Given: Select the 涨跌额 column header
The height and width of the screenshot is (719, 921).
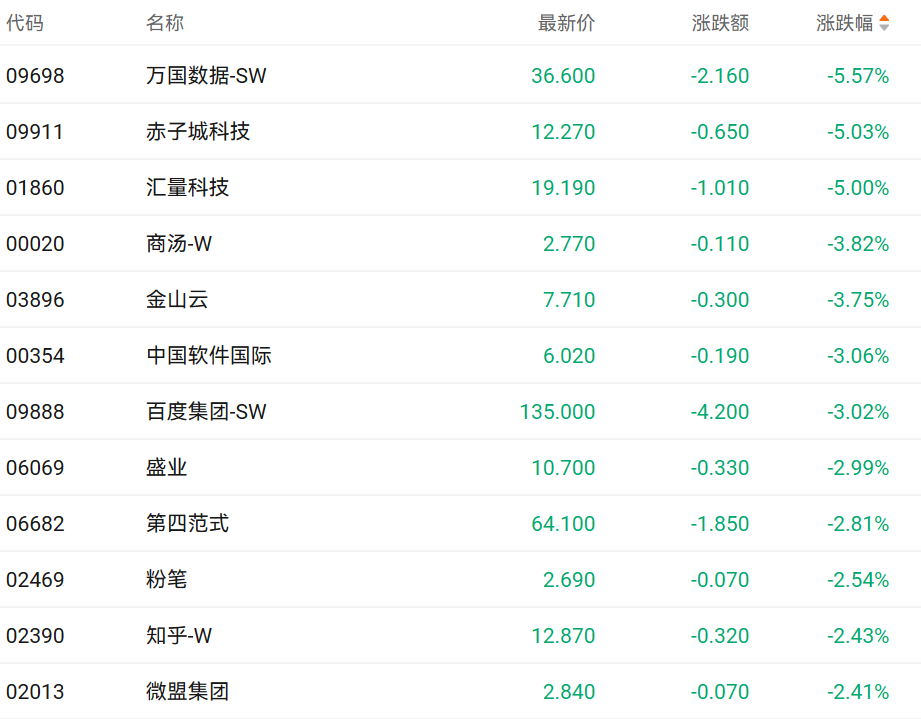Looking at the screenshot, I should point(720,23).
